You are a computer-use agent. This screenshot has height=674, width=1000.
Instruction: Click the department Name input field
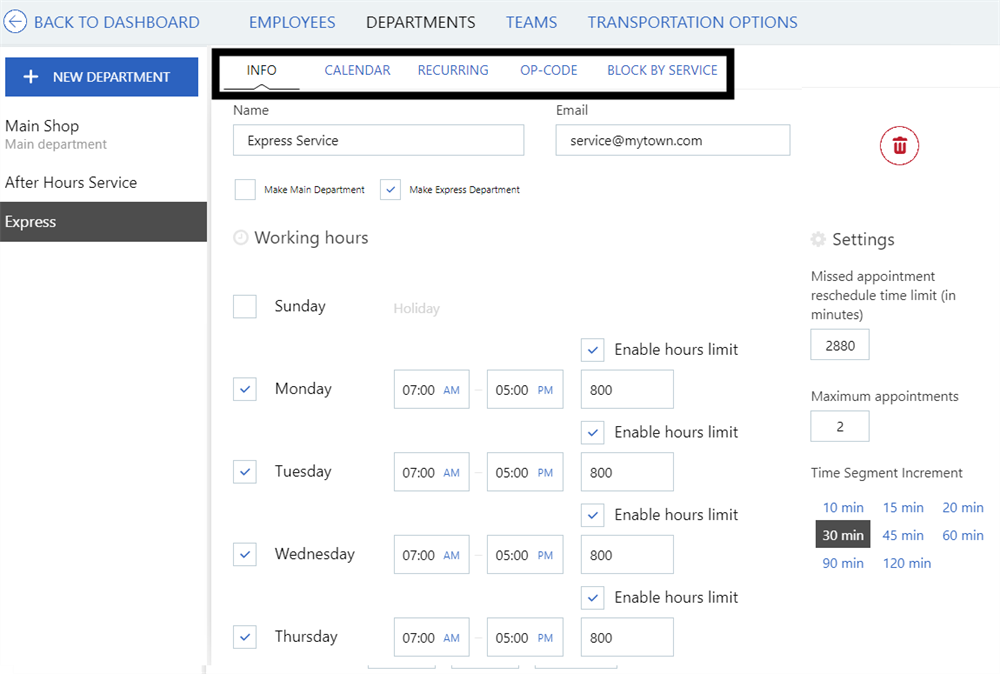[378, 141]
